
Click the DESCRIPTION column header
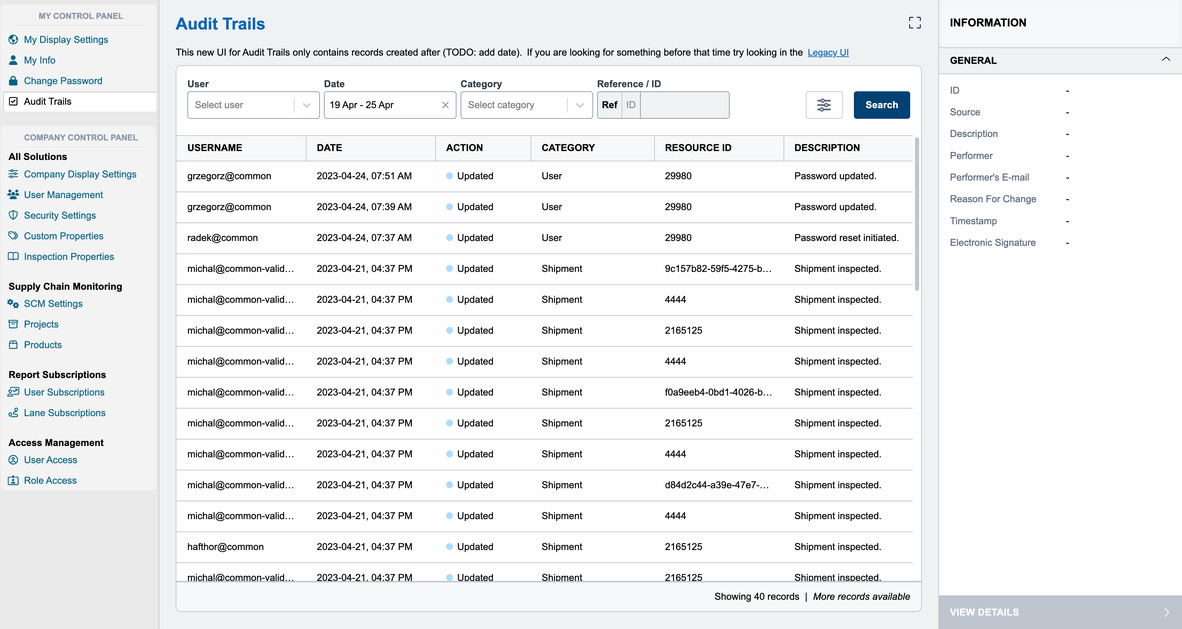click(848, 148)
